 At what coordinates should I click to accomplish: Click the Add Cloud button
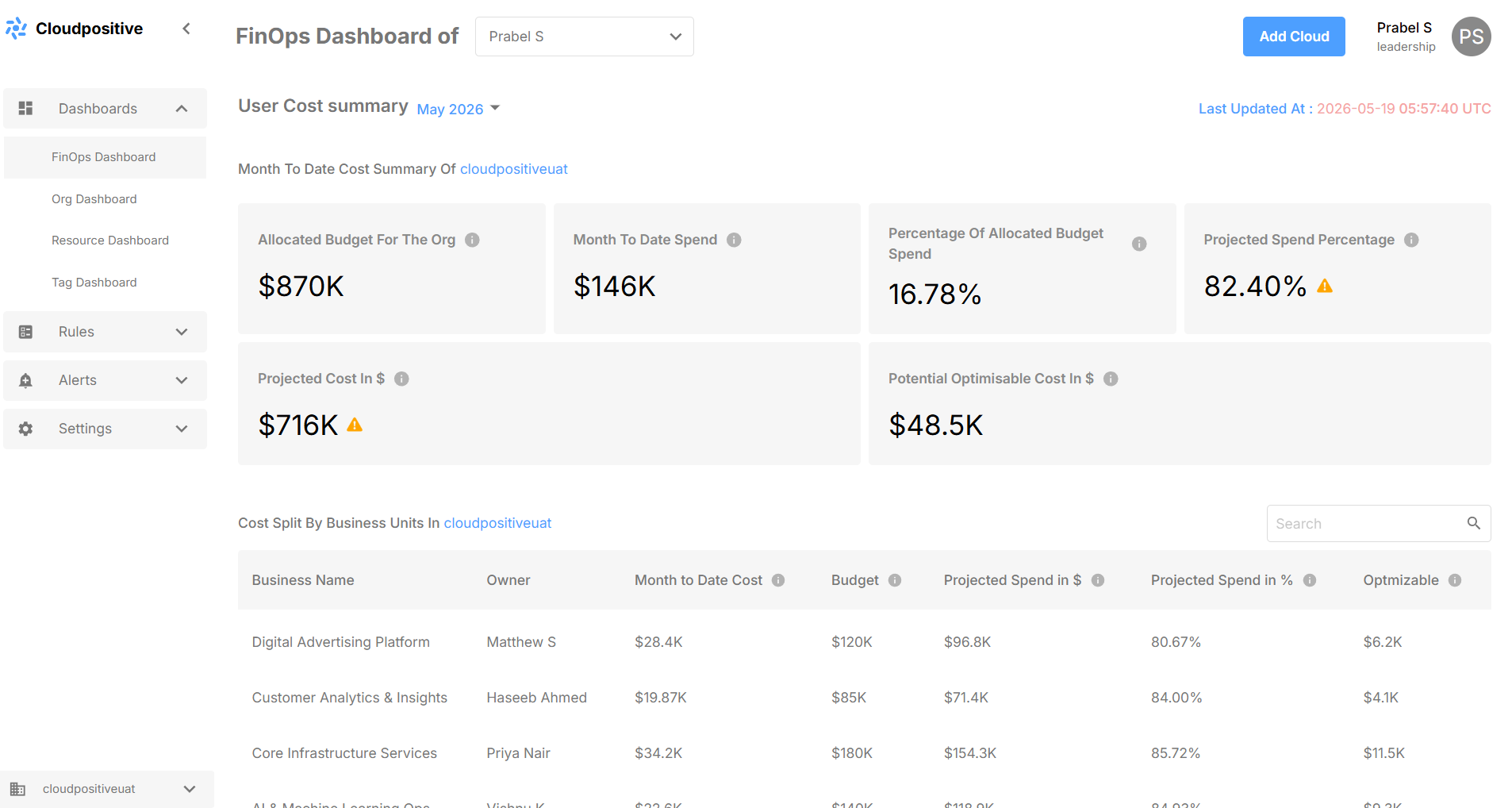coord(1294,37)
